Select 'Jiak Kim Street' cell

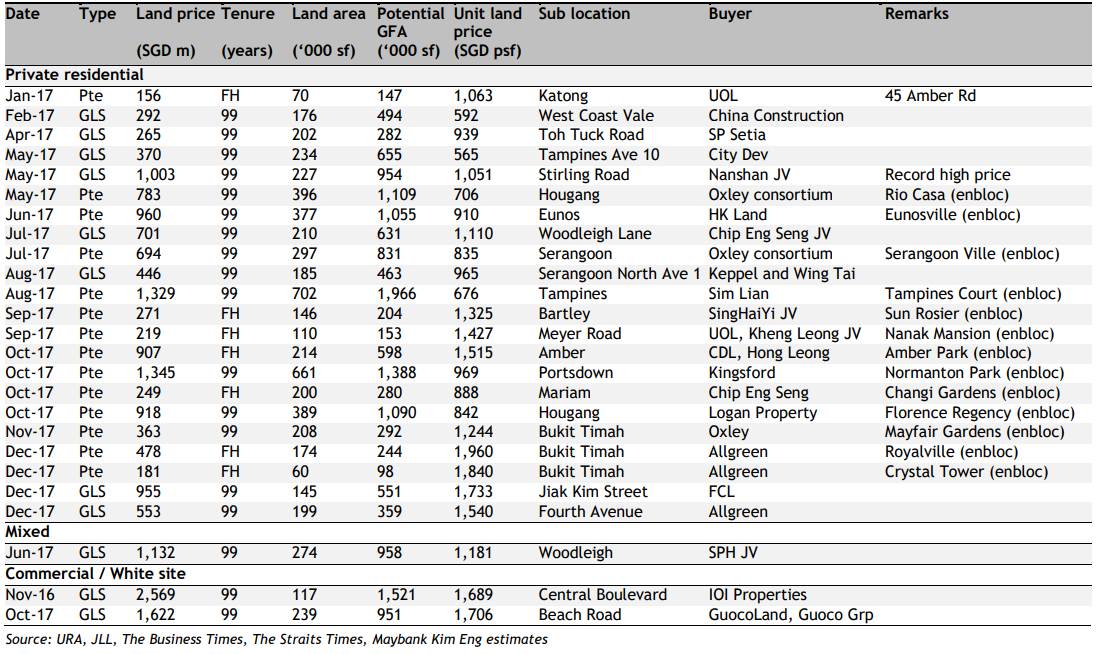click(x=593, y=492)
